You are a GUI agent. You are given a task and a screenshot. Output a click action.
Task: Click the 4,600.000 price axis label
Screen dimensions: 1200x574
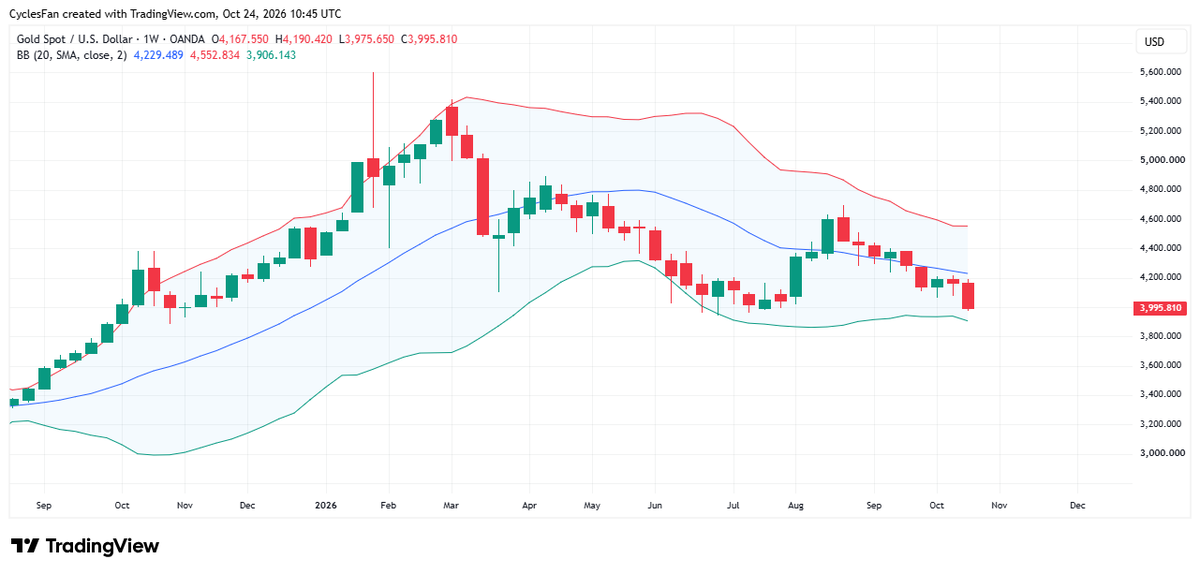click(1162, 219)
